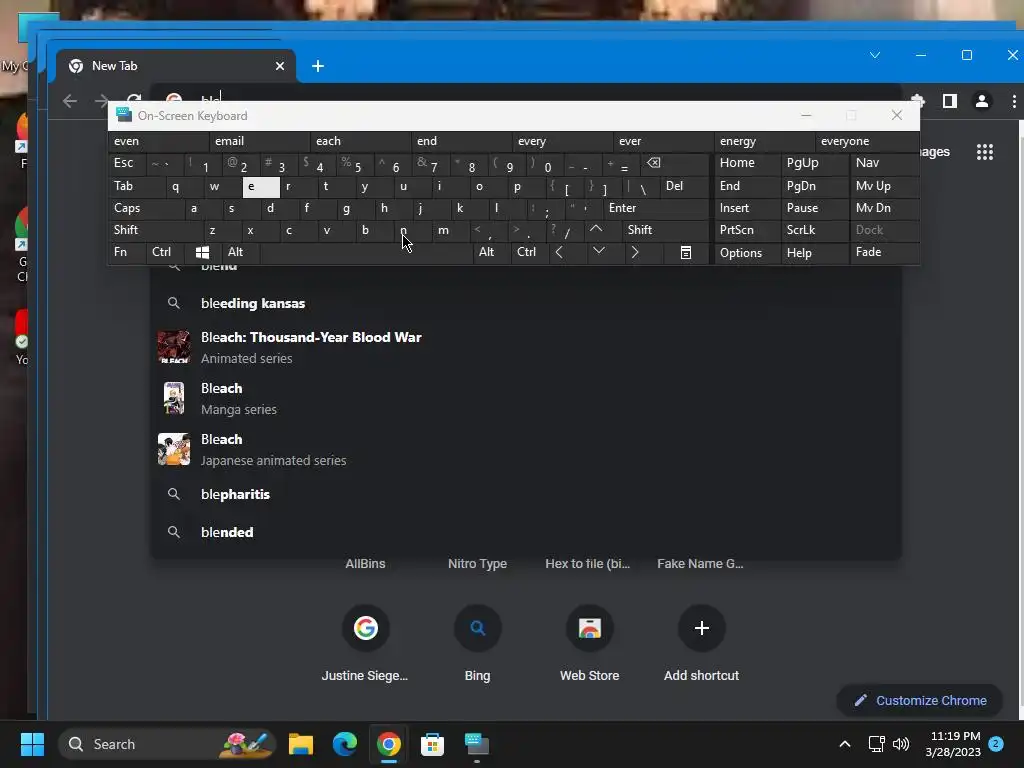1024x768 pixels.
Task: Open Chrome profile avatar
Action: pos(982,101)
